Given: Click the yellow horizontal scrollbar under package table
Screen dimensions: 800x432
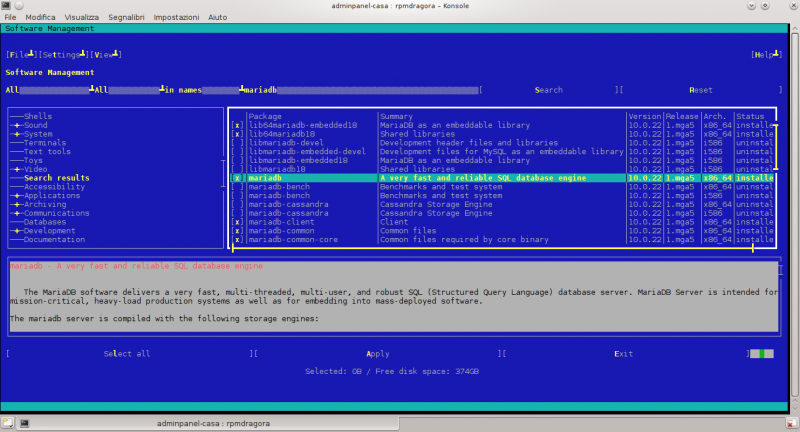Looking at the screenshot, I should pyautogui.click(x=492, y=249).
